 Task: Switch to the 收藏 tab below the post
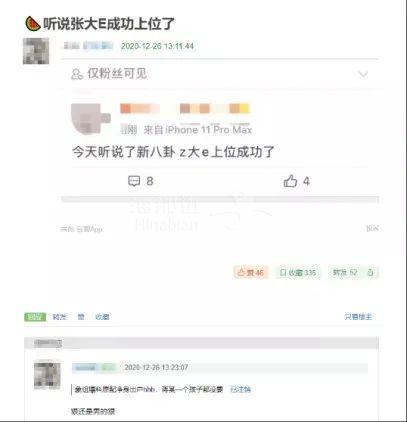102,317
